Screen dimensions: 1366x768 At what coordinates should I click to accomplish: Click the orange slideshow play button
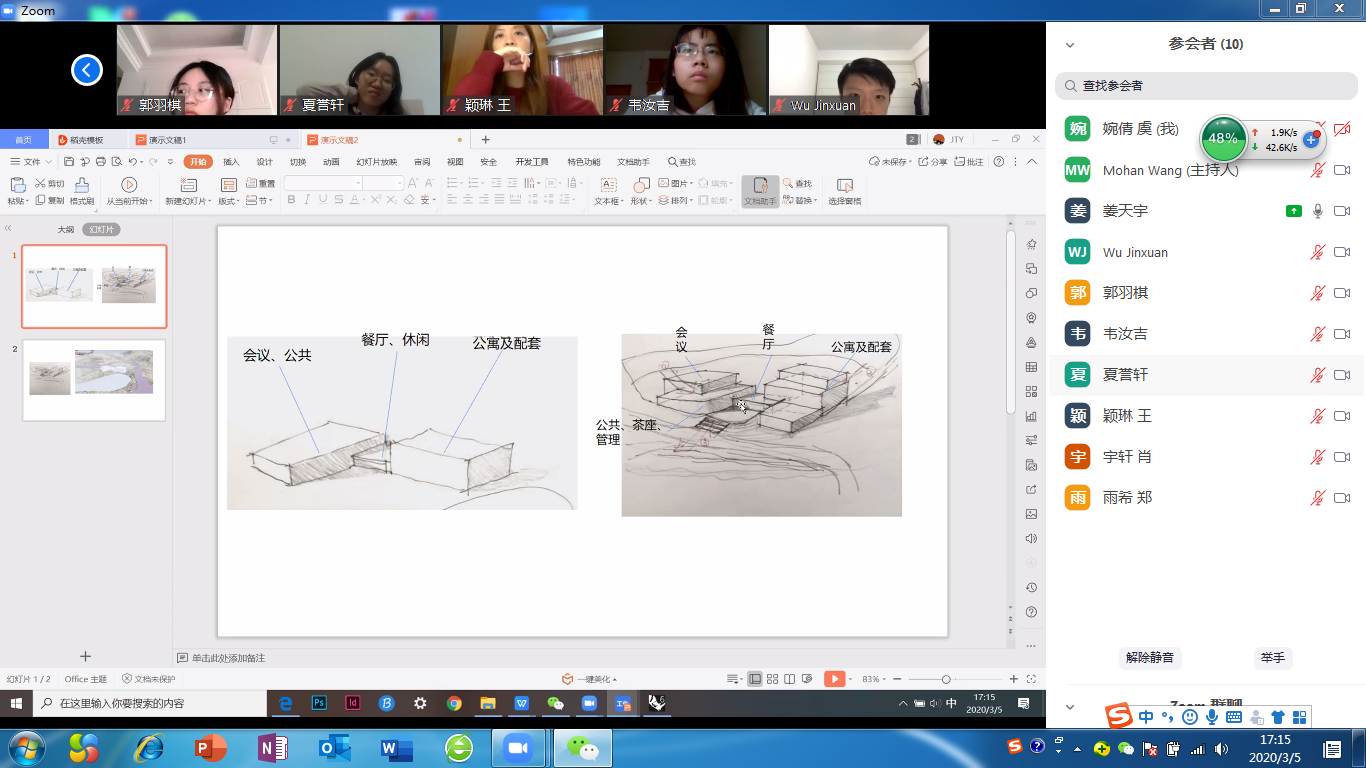point(834,679)
